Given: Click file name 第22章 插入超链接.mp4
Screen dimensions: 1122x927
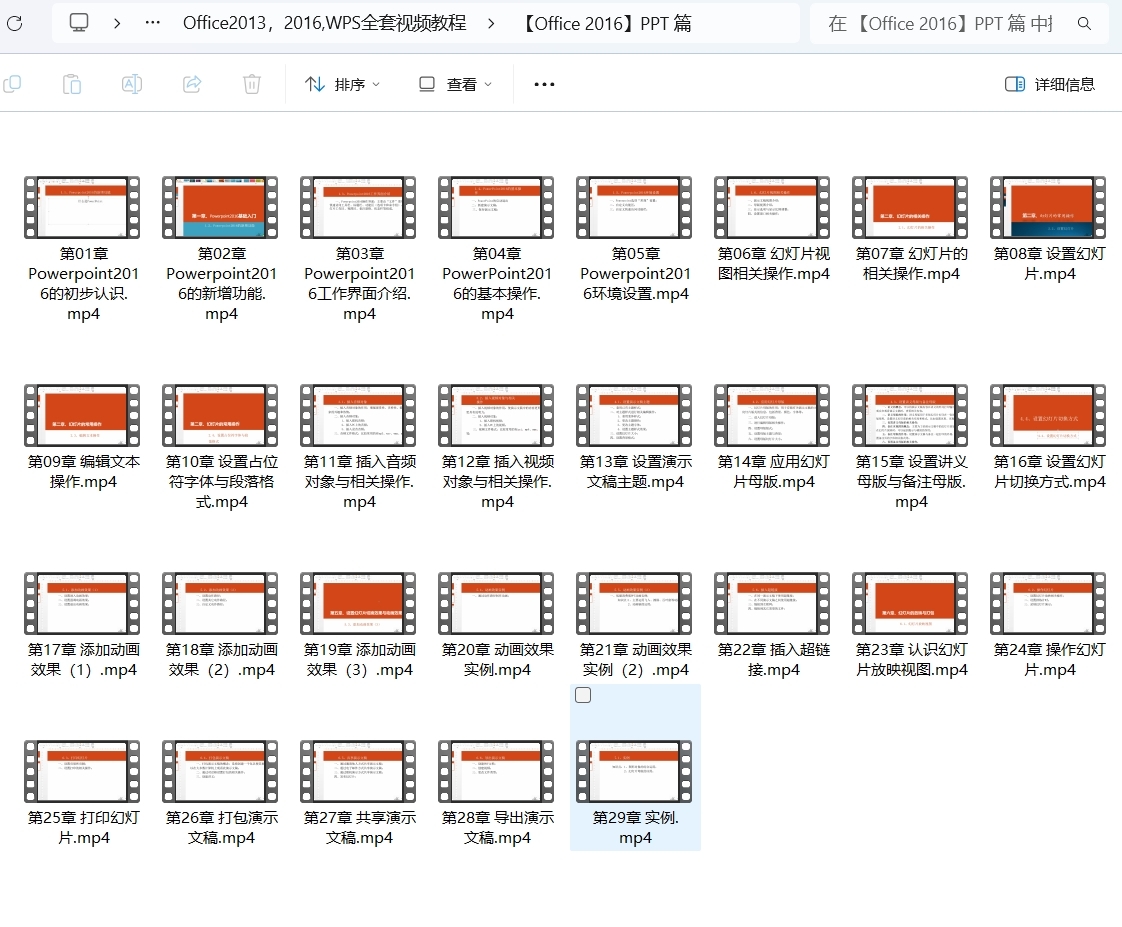Looking at the screenshot, I should (x=774, y=660).
